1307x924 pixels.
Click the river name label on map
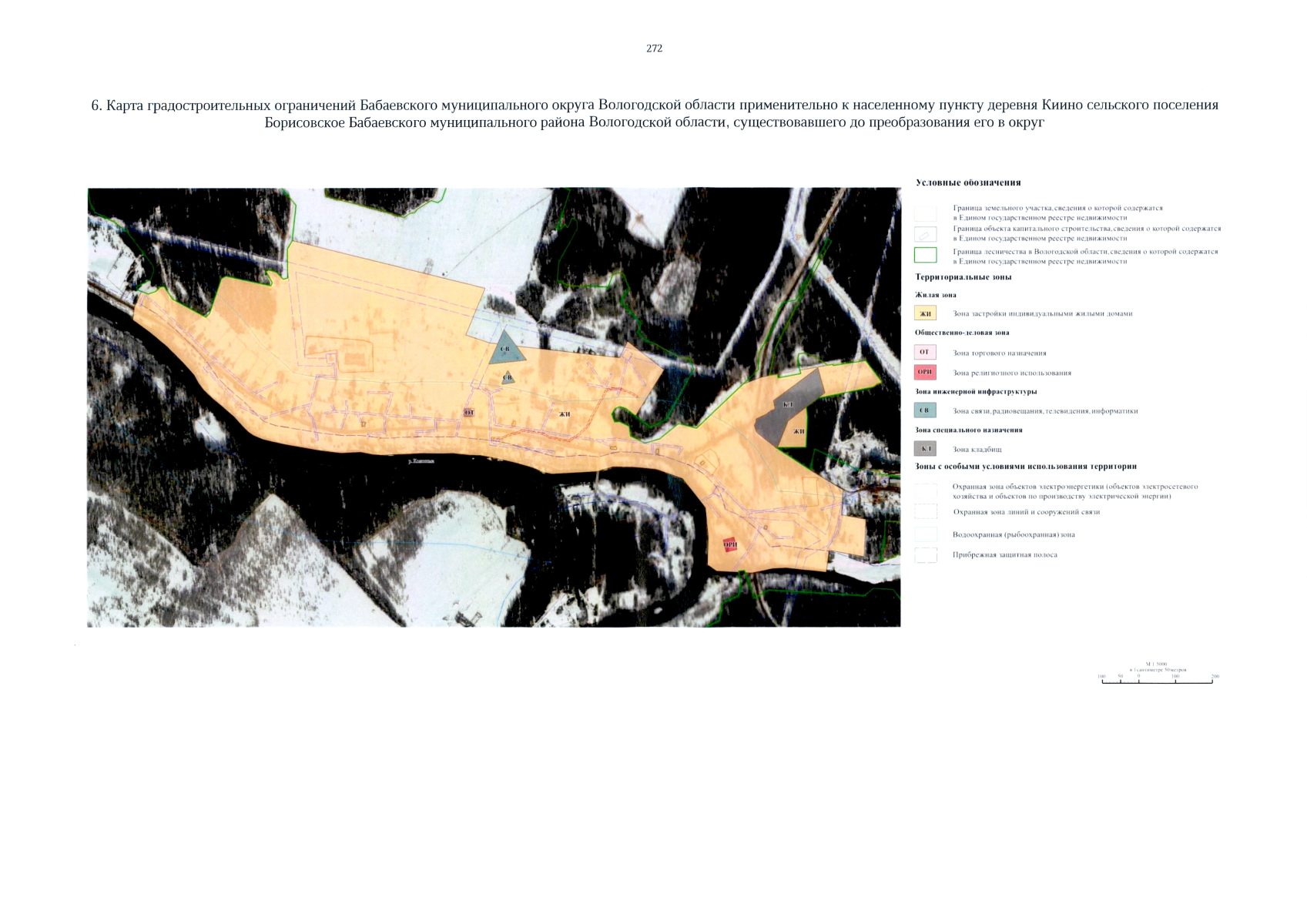[421, 461]
